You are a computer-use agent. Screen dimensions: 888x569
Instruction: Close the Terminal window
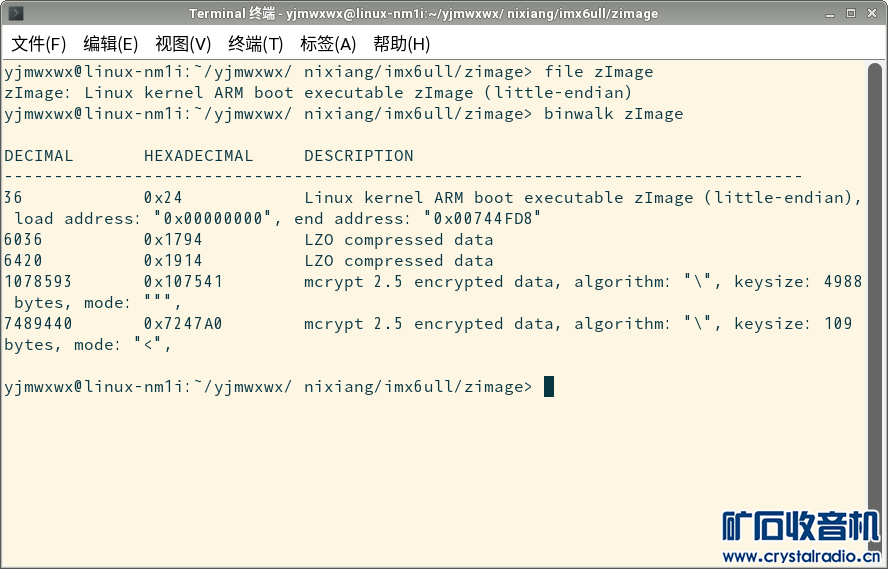tap(873, 13)
